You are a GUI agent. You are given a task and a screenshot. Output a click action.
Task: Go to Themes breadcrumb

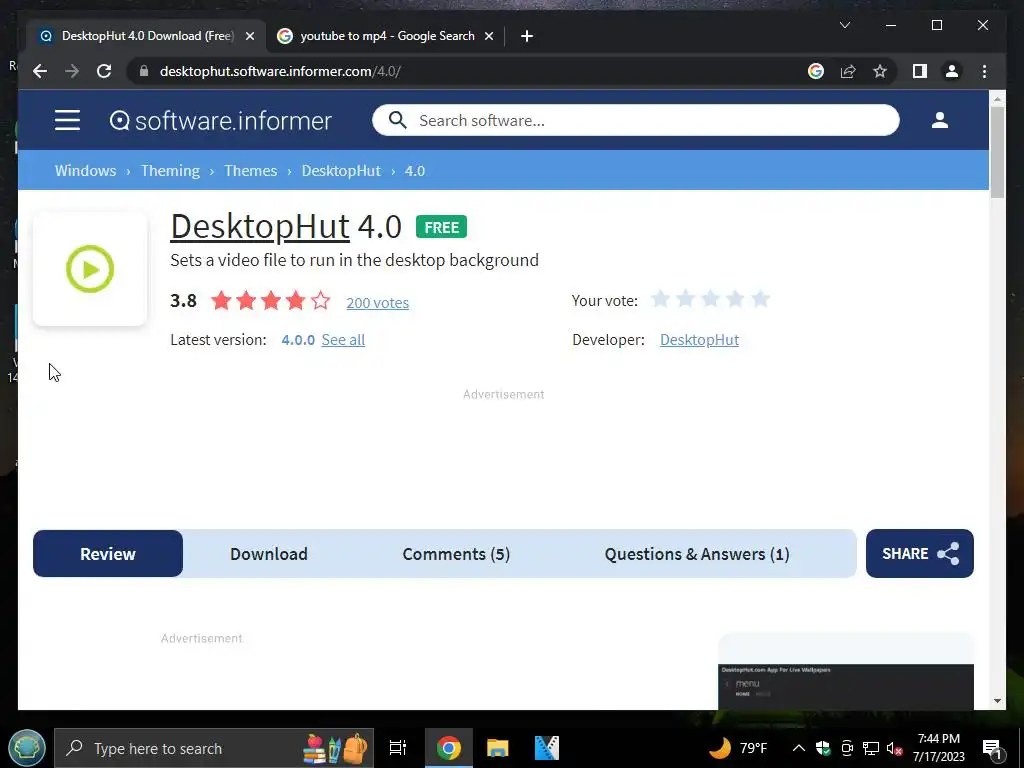(251, 170)
